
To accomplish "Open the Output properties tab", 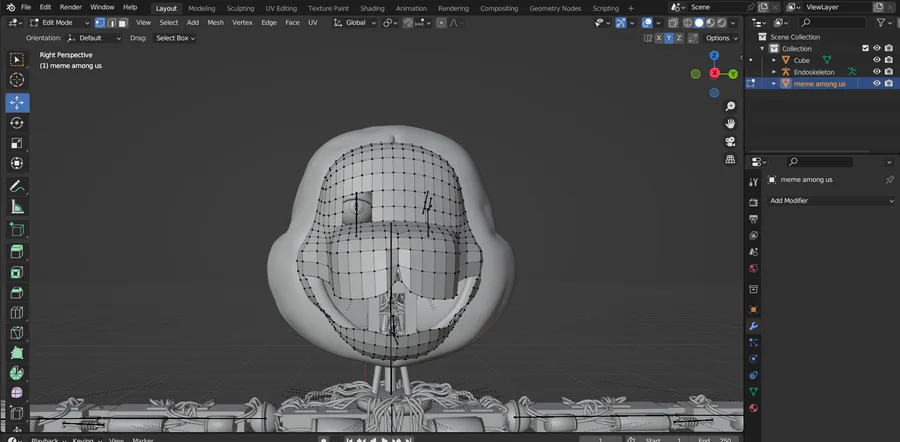I will 754,219.
